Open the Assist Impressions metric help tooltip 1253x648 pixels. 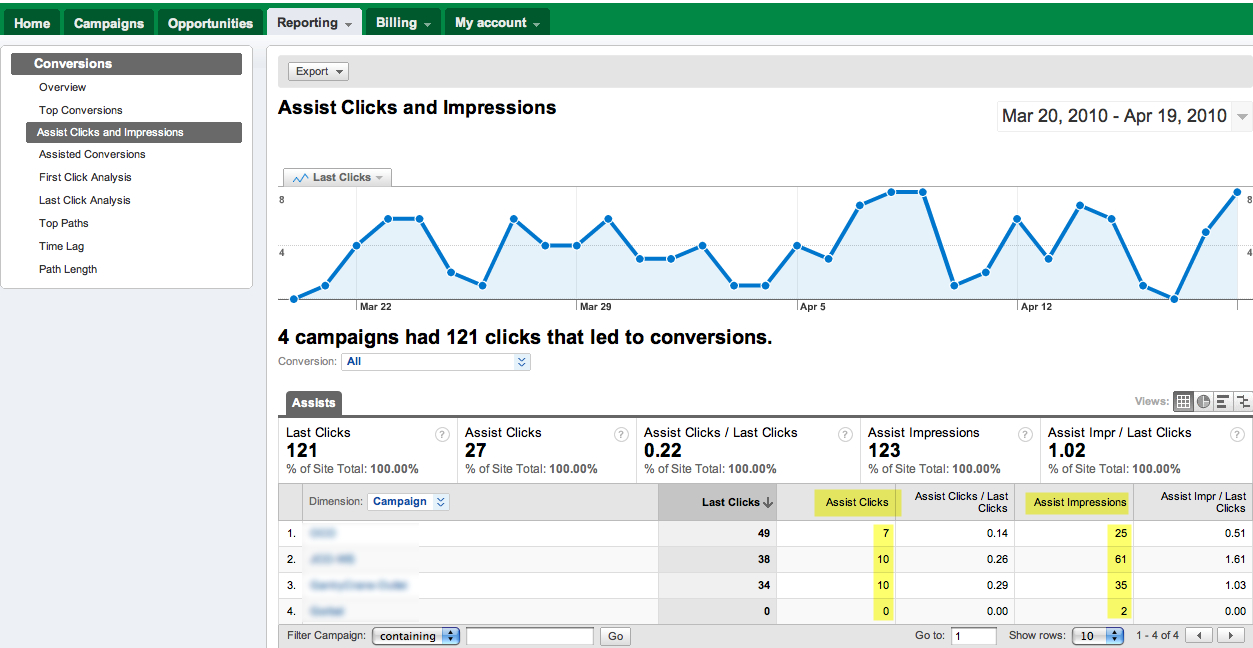pyautogui.click(x=1024, y=434)
